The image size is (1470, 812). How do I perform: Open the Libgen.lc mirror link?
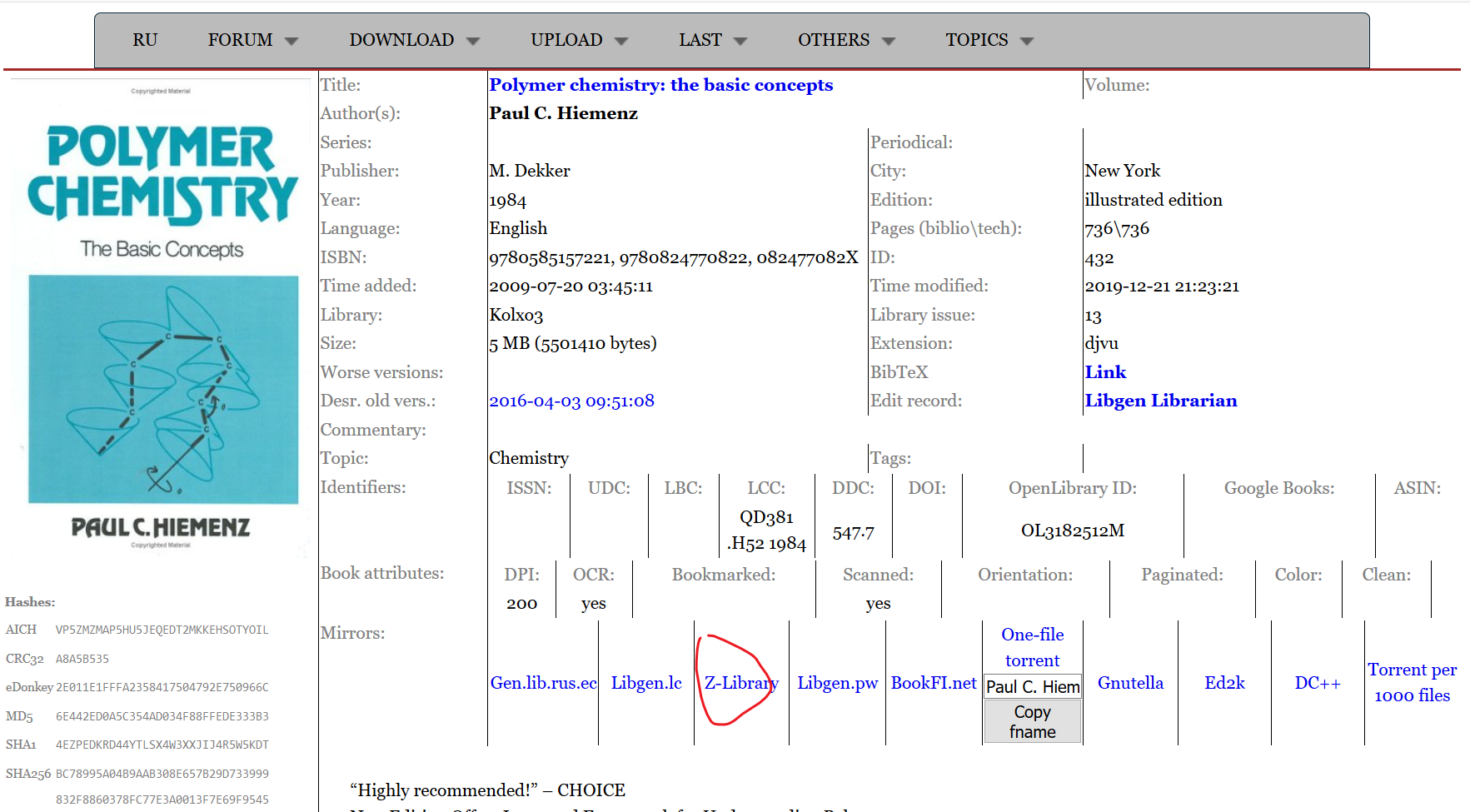click(x=646, y=682)
